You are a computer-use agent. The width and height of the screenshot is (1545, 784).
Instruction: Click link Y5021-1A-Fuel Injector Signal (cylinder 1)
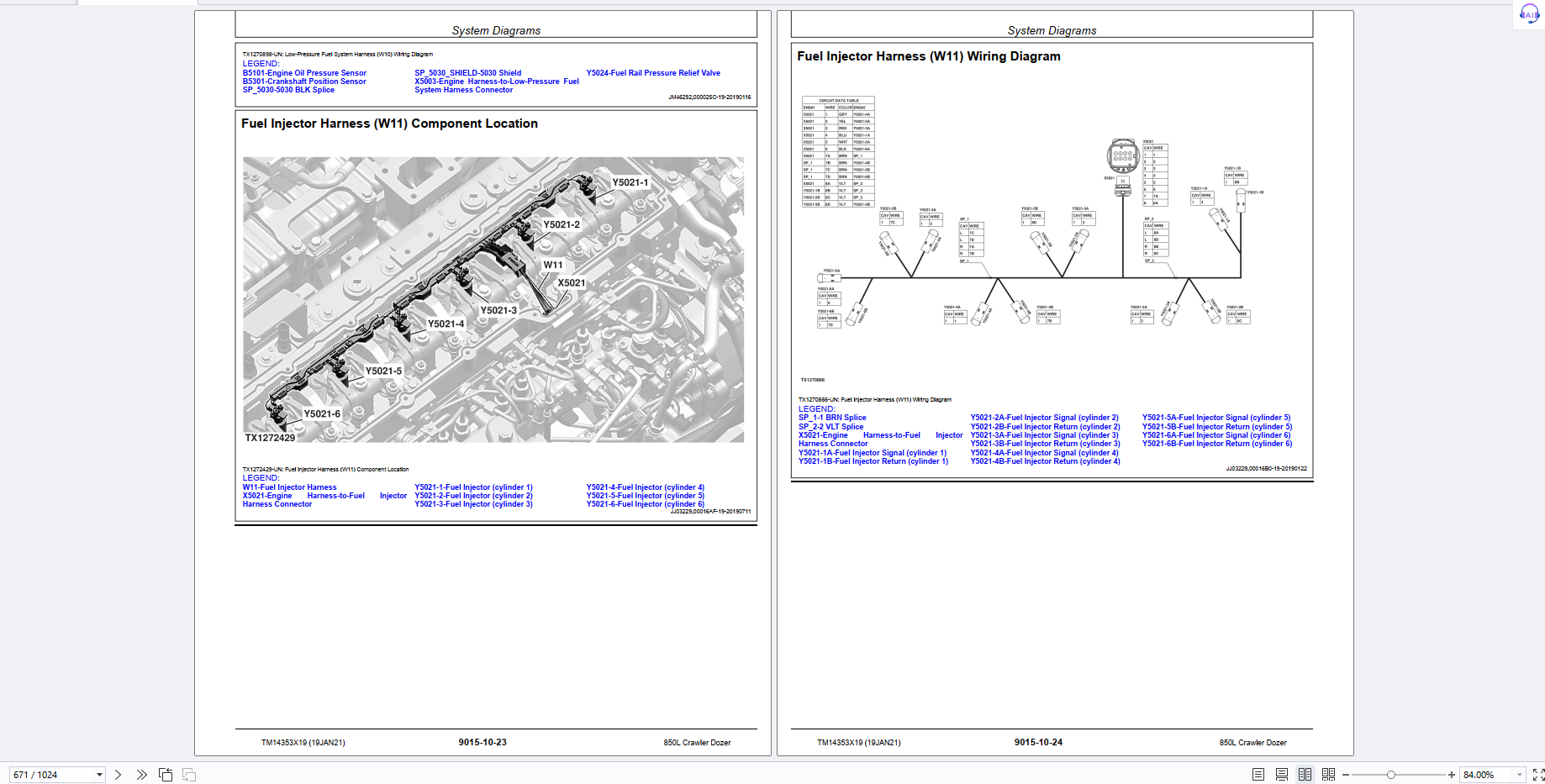click(873, 453)
